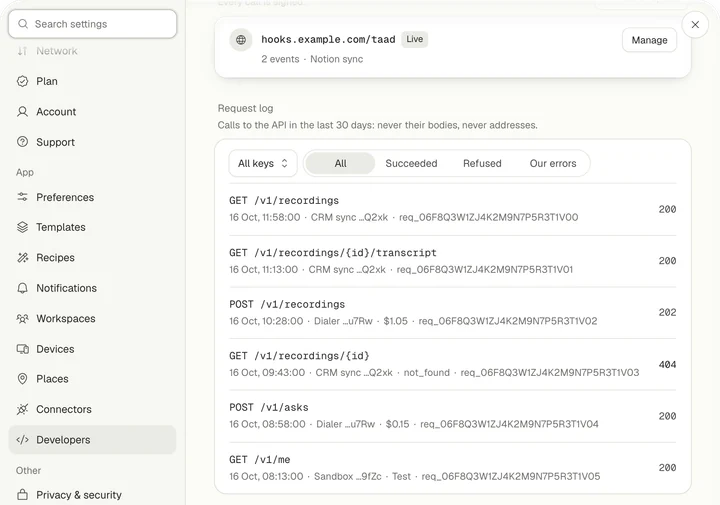The width and height of the screenshot is (720, 505).
Task: Open the GET /v1/me request row
Action: 452,468
